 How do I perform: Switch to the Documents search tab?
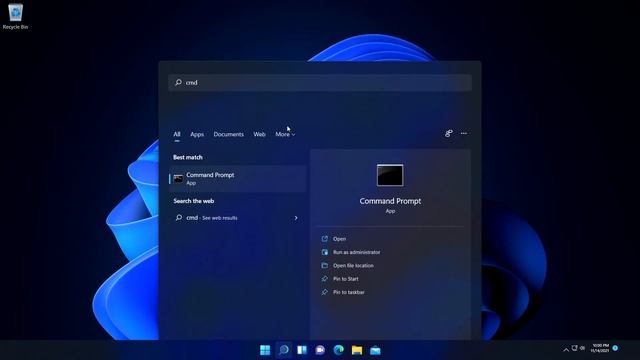click(229, 134)
